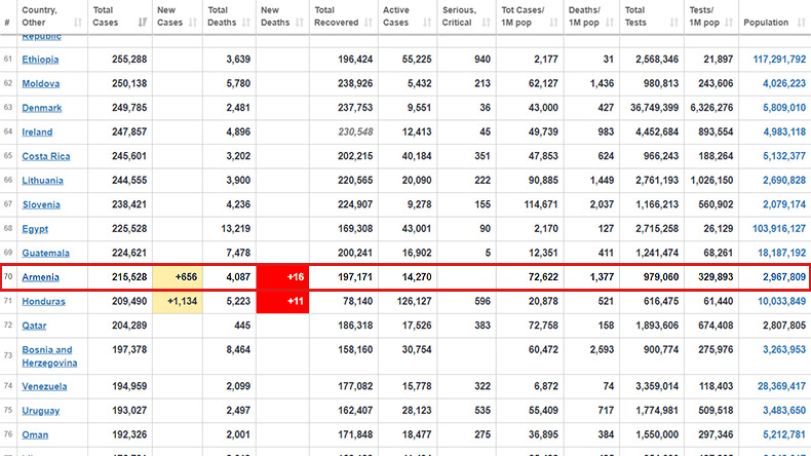Sort by Active Cases column icon

[427, 22]
